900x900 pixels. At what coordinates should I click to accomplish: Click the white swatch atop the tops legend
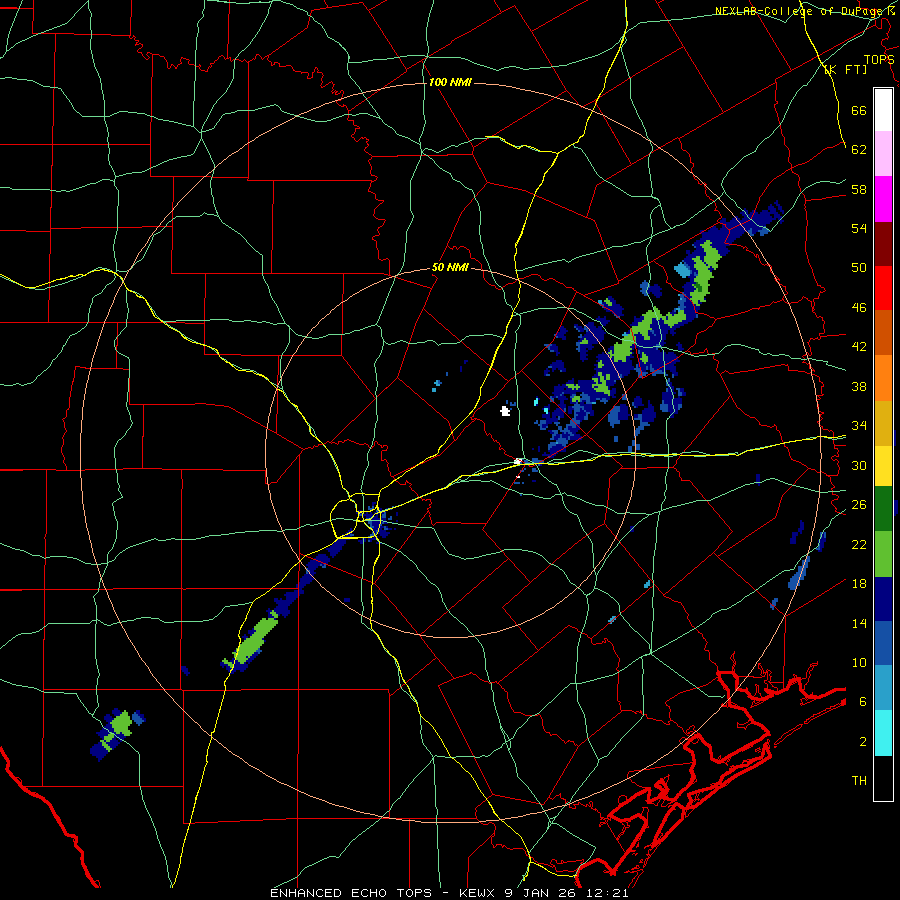point(883,110)
